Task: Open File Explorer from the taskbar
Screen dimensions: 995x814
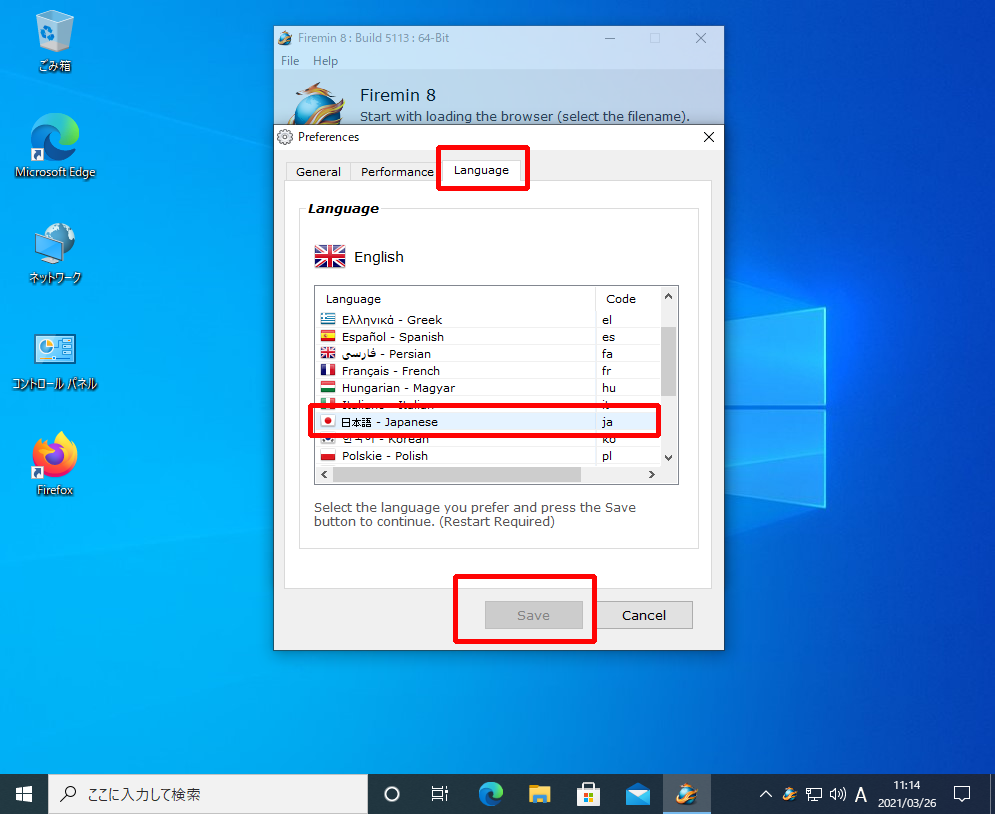Action: point(540,794)
